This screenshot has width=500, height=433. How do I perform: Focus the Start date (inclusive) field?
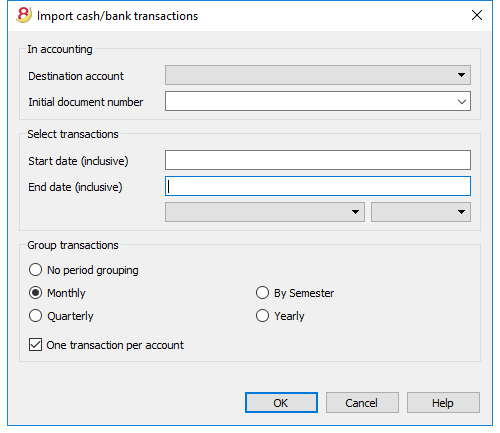tap(318, 160)
